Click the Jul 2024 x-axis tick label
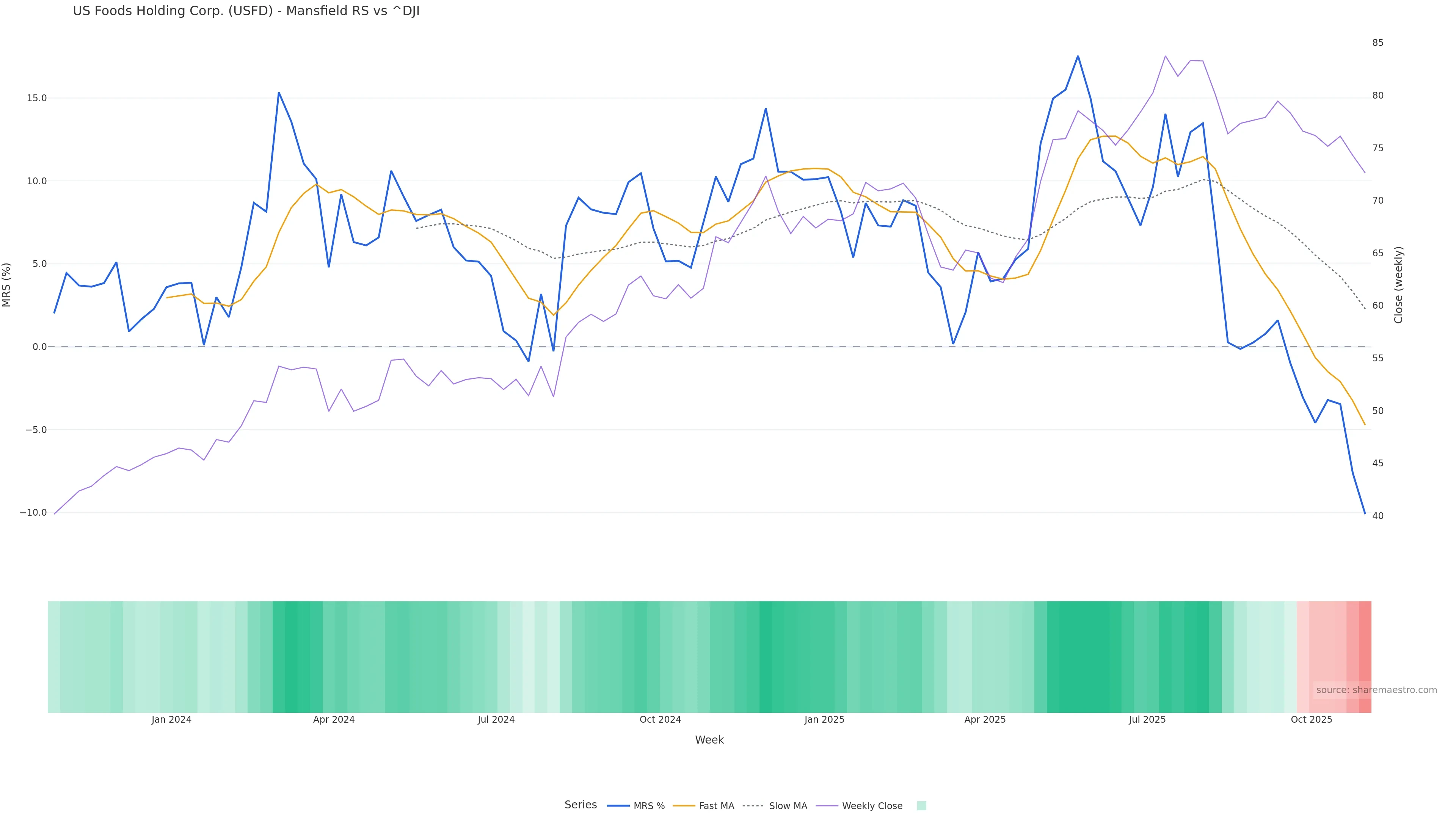Screen dimensions: 1456x819 pyautogui.click(x=496, y=720)
